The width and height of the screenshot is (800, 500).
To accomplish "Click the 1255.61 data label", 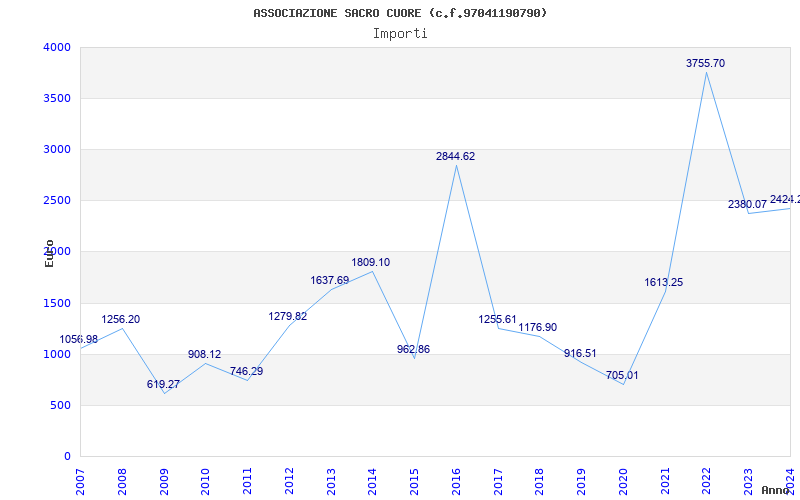I will coord(497,319).
